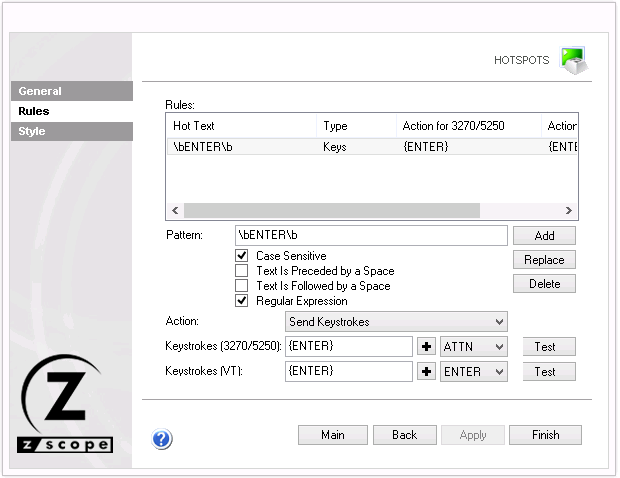
Task: Click plus button beside Keystrokes (VT) field
Action: pos(426,372)
